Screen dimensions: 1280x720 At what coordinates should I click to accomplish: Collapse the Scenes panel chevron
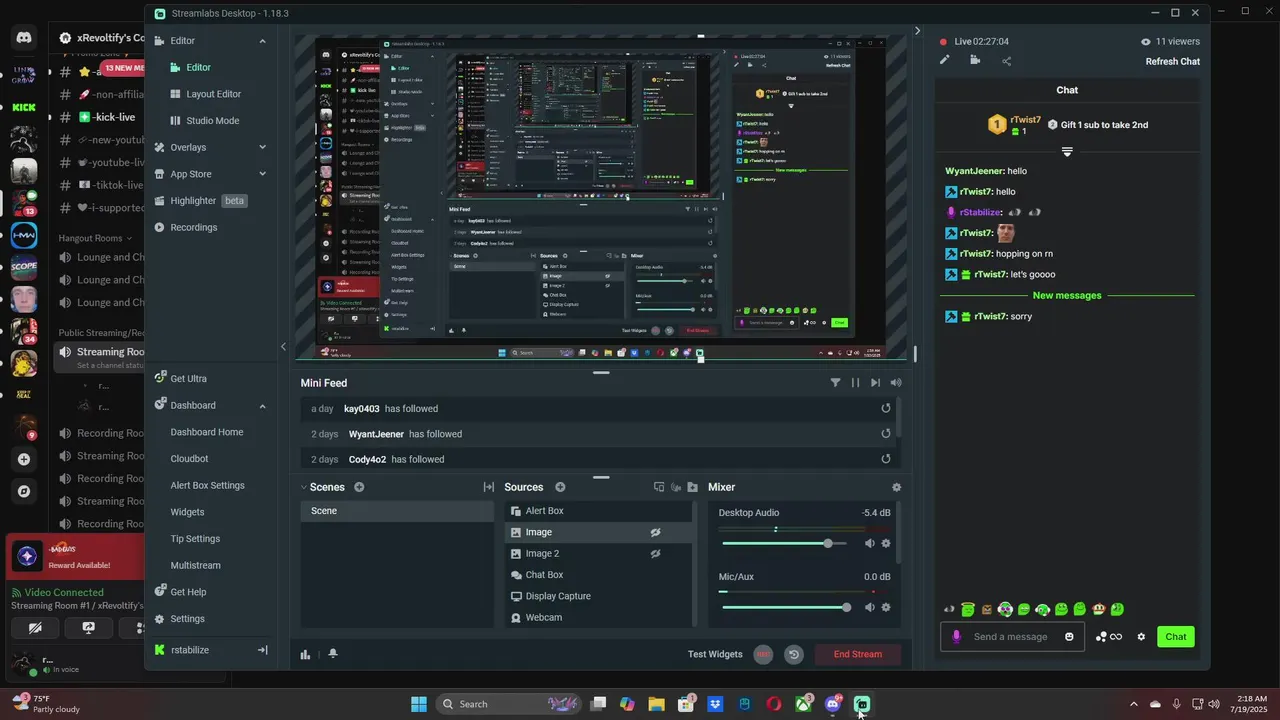[x=303, y=487]
